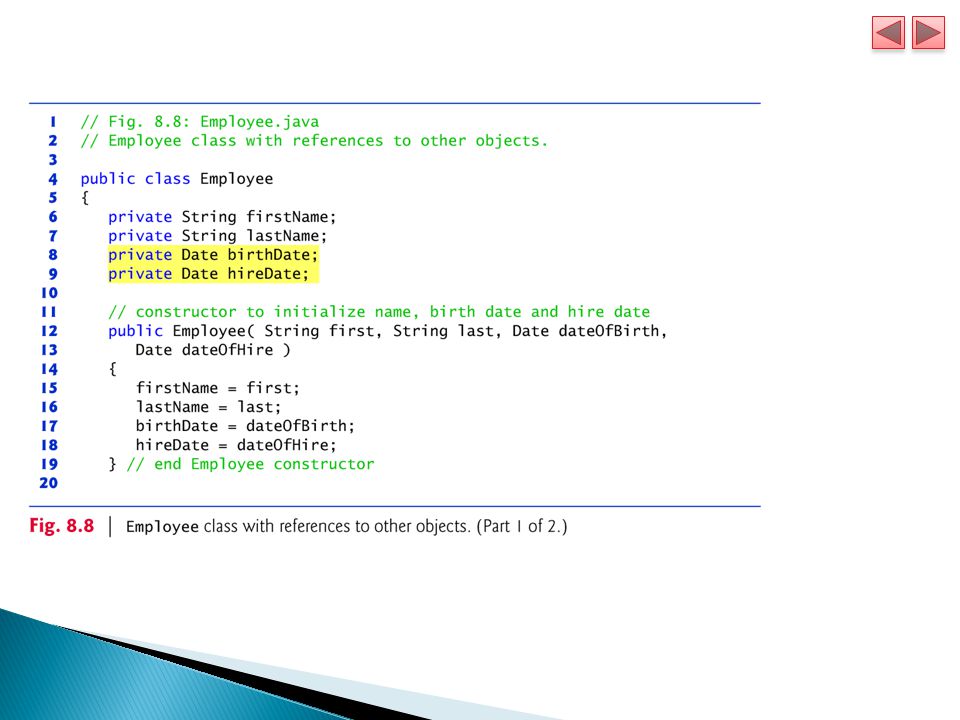Click 'public Employee( String first,' on line 12
960x720 pixels.
tap(245, 331)
